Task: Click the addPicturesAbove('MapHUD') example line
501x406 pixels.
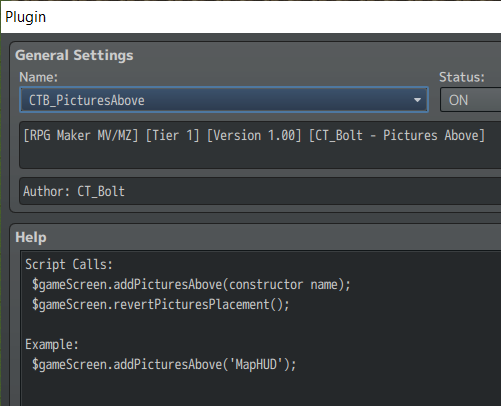Action: click(164, 364)
